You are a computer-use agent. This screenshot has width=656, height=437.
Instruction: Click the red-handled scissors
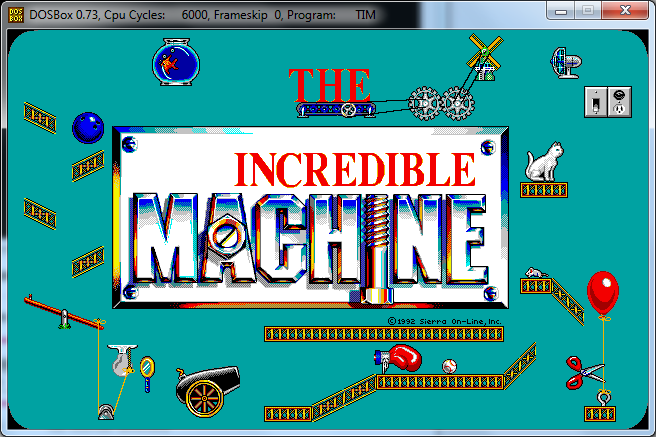click(584, 372)
